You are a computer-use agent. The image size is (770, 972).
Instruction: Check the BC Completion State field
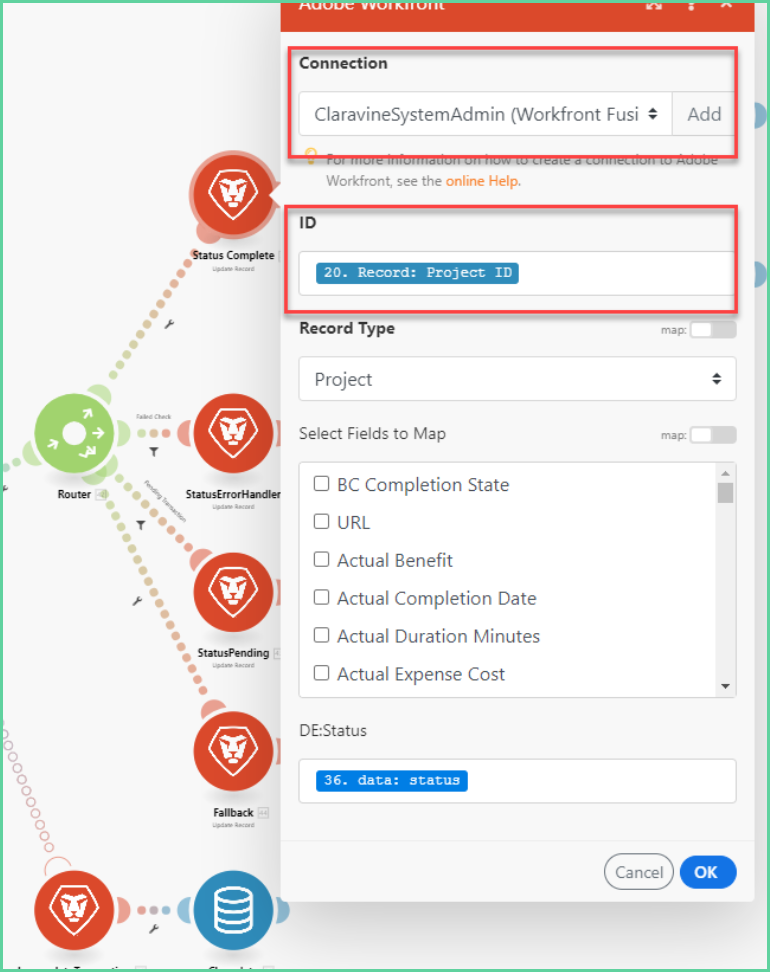tap(321, 484)
